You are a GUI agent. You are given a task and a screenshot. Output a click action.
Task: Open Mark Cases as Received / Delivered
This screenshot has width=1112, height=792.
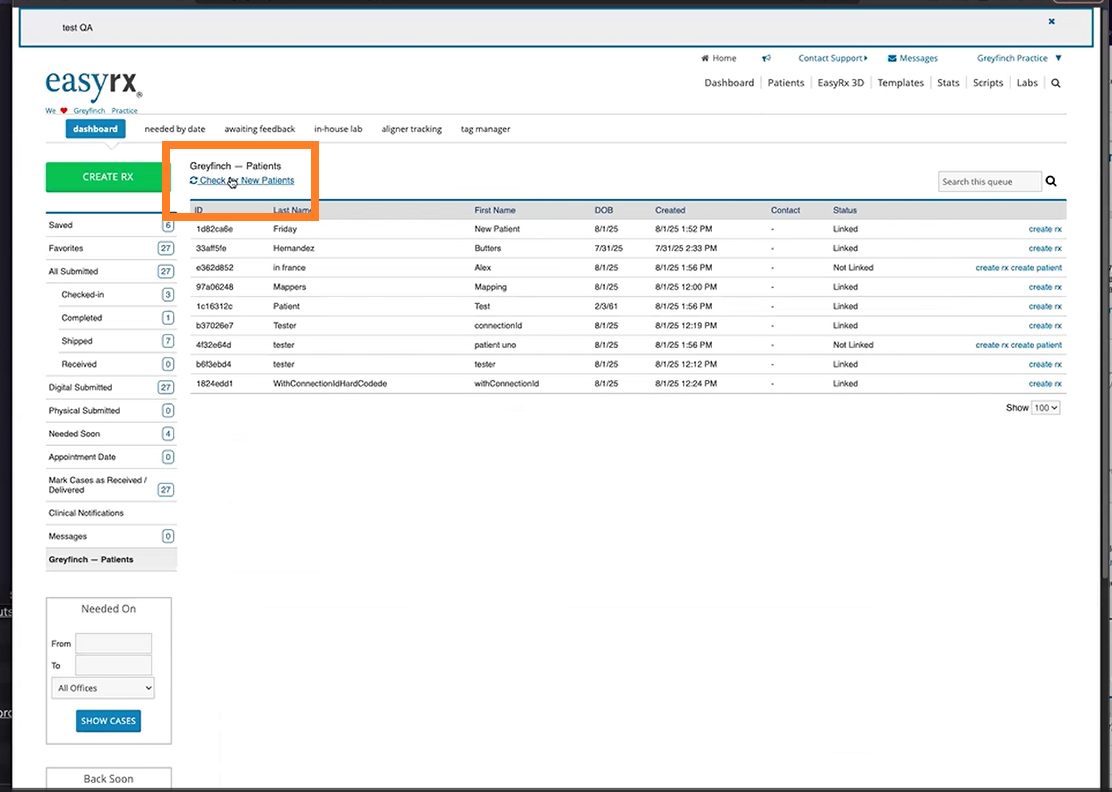111,485
